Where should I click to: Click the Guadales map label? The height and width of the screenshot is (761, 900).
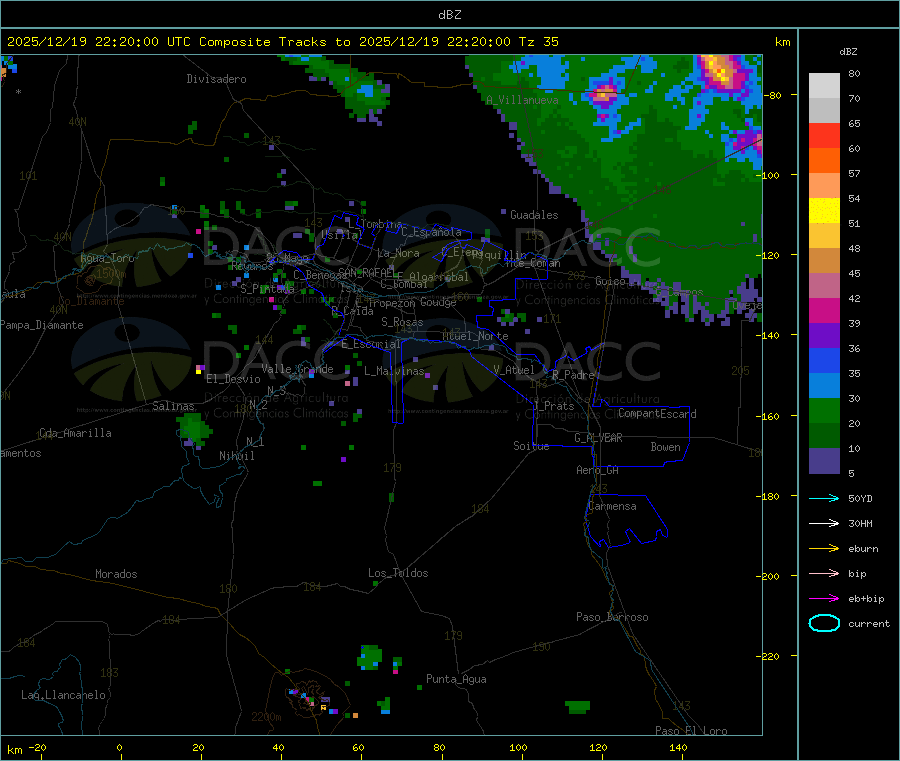[x=534, y=215]
